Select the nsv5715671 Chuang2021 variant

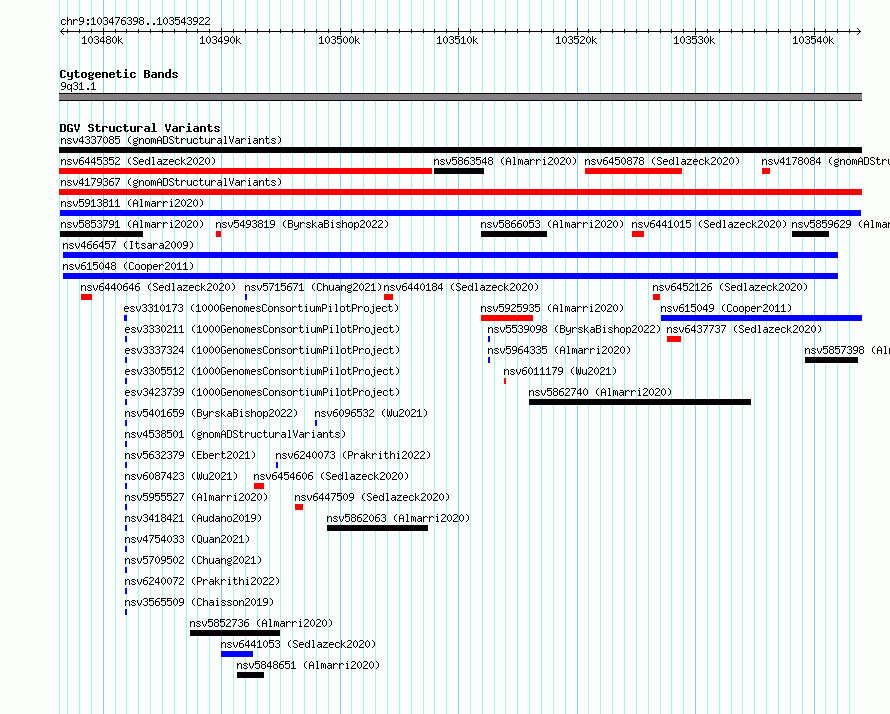[246, 297]
